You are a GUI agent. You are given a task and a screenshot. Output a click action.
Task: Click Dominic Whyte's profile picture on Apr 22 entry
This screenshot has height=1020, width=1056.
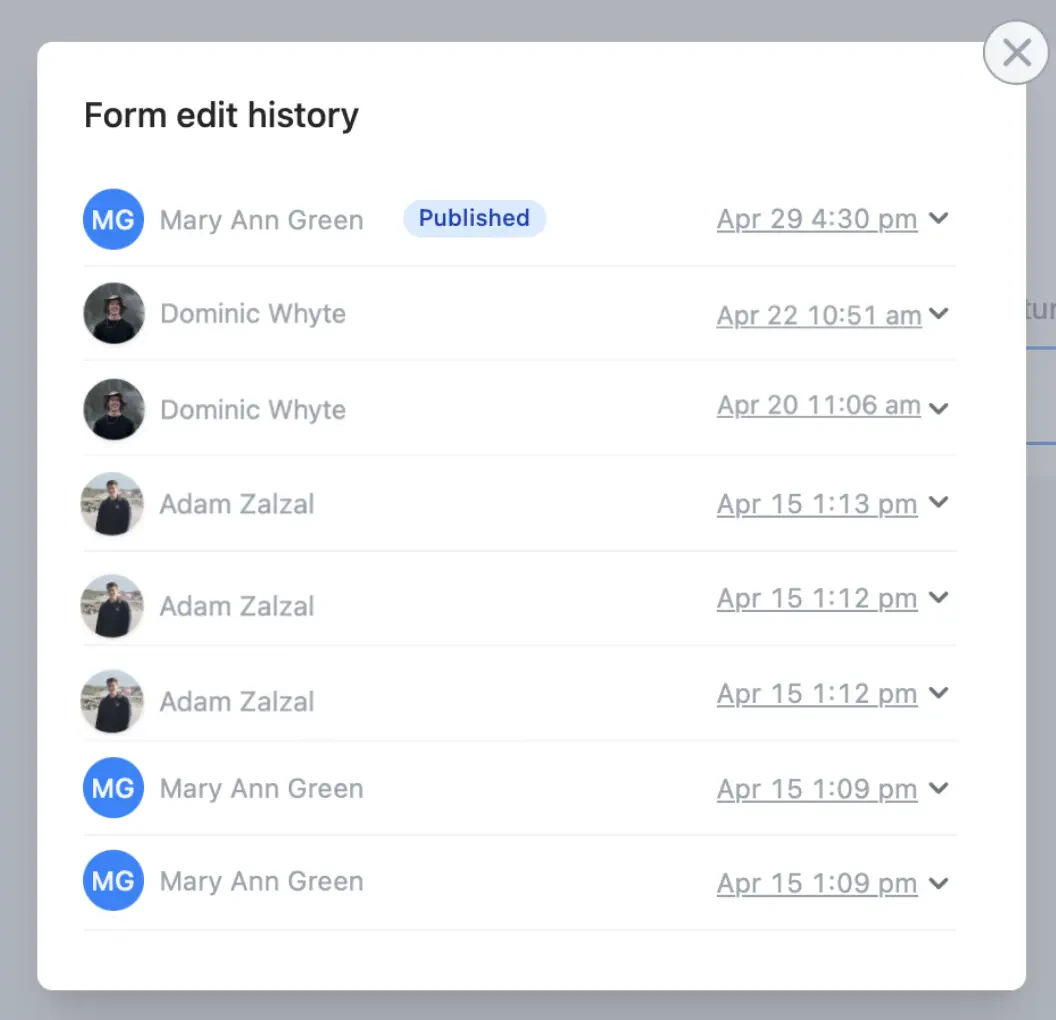(113, 313)
